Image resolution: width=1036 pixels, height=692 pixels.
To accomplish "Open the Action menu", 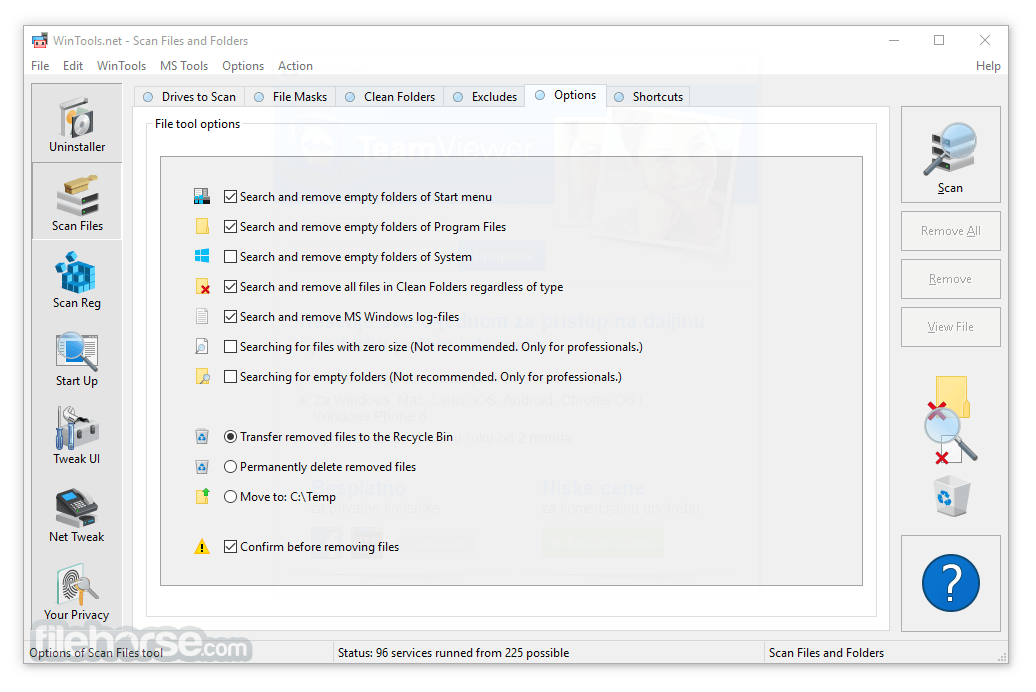I will coord(295,66).
